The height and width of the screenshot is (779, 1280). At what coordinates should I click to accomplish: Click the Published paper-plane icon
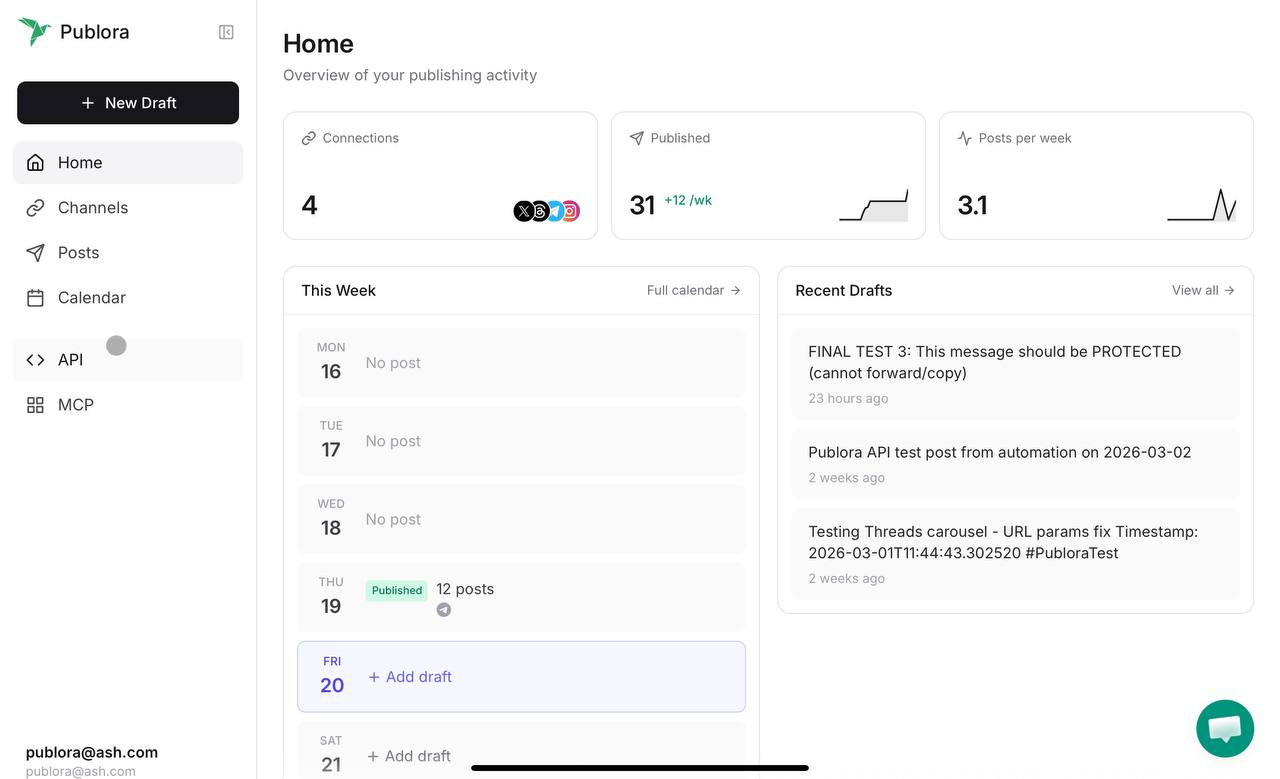(x=637, y=138)
